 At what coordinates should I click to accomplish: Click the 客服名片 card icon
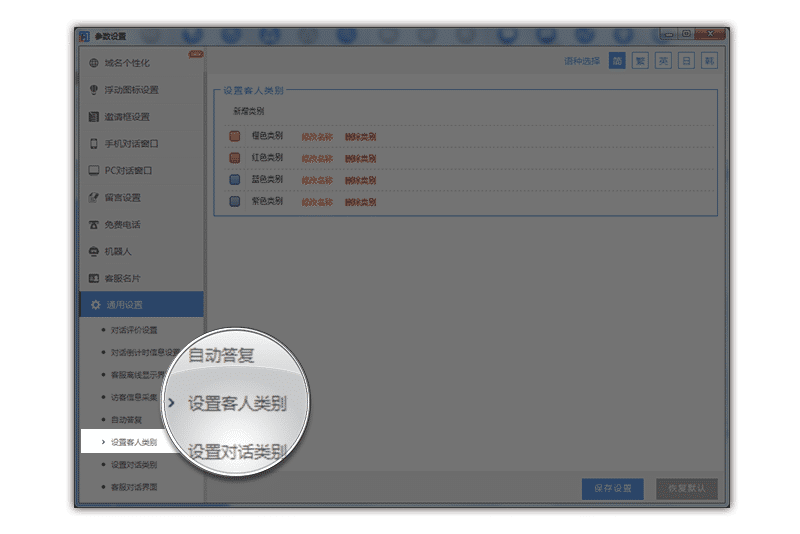(93, 278)
